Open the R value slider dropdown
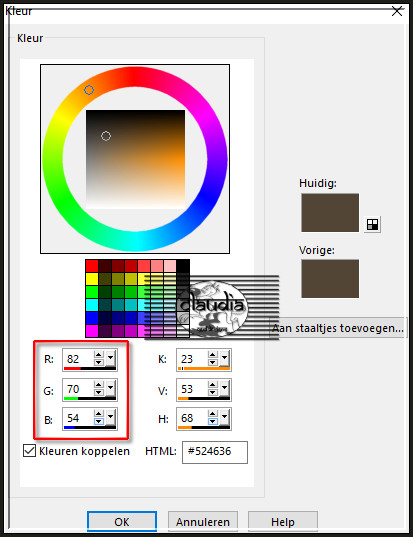Viewport: 413px width, 537px height. tap(110, 359)
